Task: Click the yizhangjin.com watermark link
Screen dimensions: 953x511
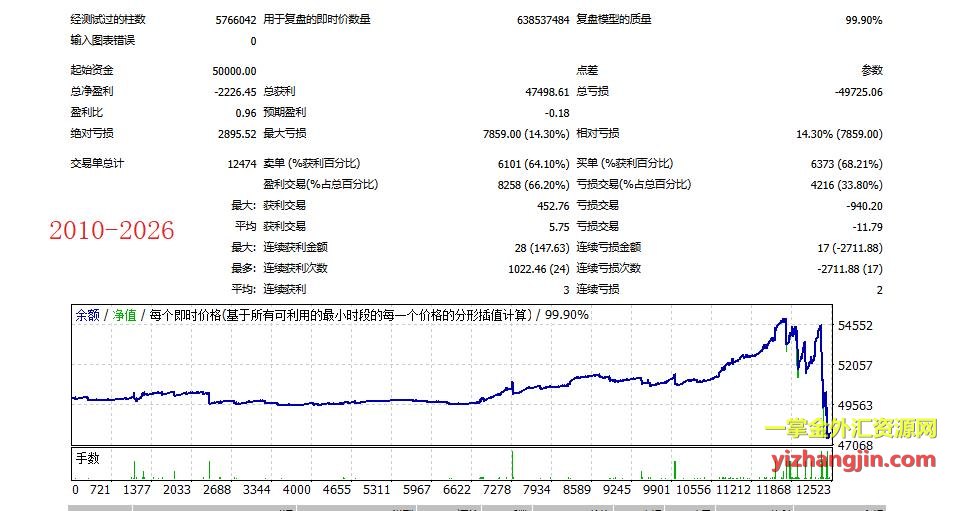Action: pos(854,460)
